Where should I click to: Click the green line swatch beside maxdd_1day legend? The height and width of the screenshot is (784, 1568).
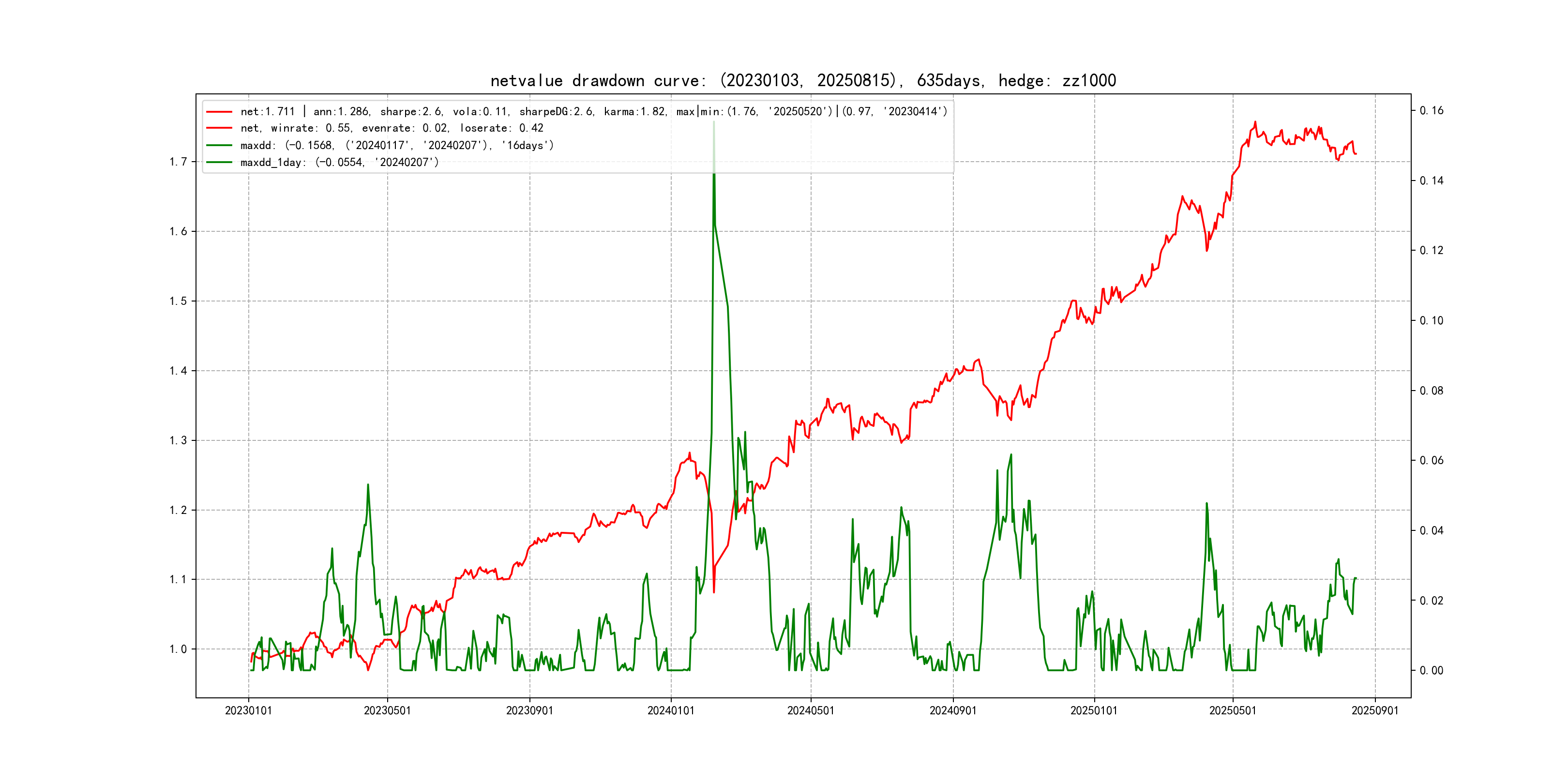pyautogui.click(x=219, y=162)
